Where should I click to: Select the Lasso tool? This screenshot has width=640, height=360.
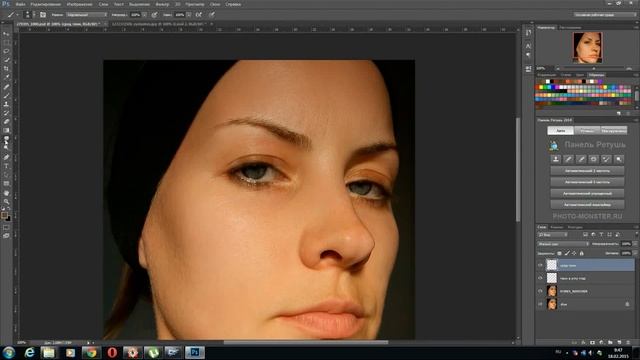6,51
